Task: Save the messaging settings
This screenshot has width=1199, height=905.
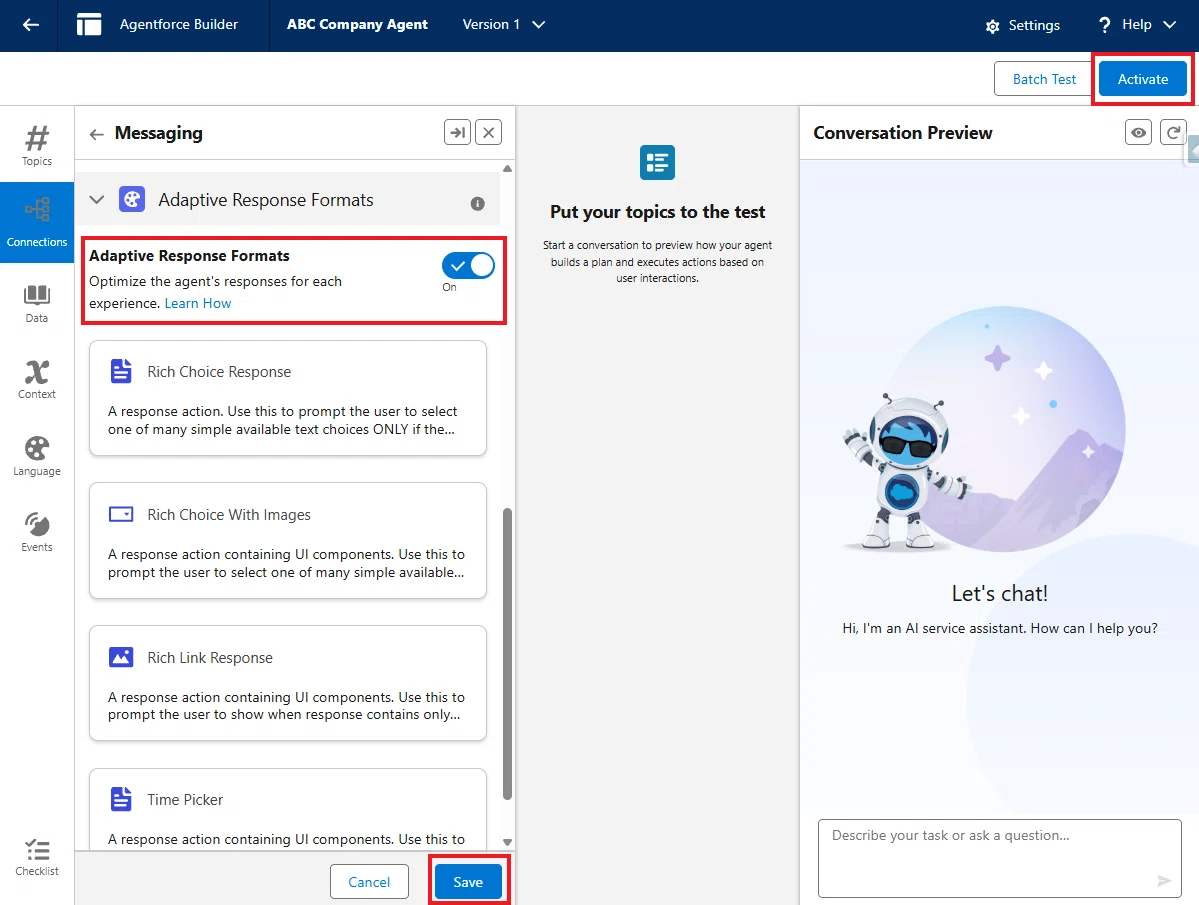Action: 468,881
